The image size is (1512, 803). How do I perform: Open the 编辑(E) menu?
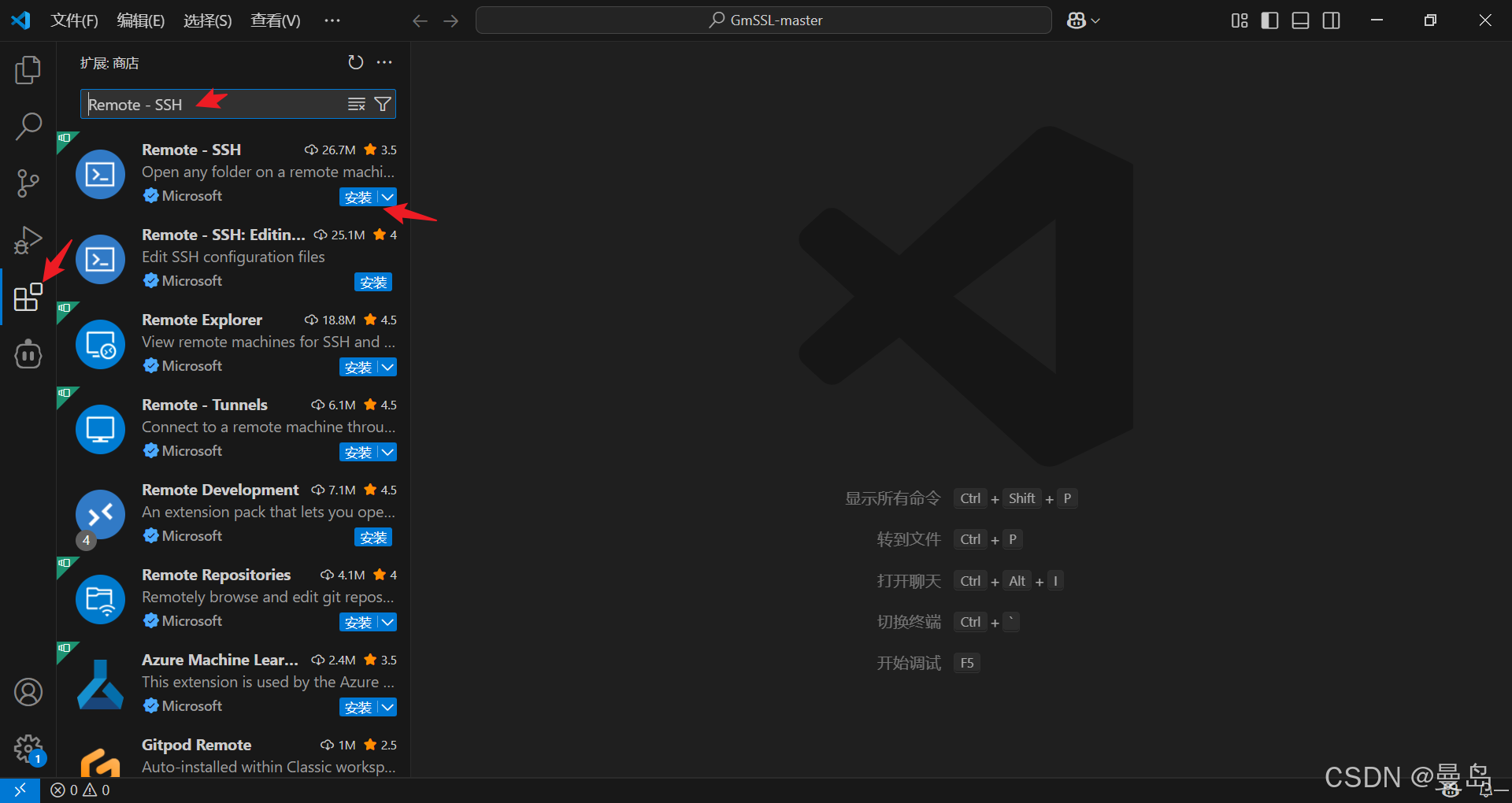coord(141,20)
